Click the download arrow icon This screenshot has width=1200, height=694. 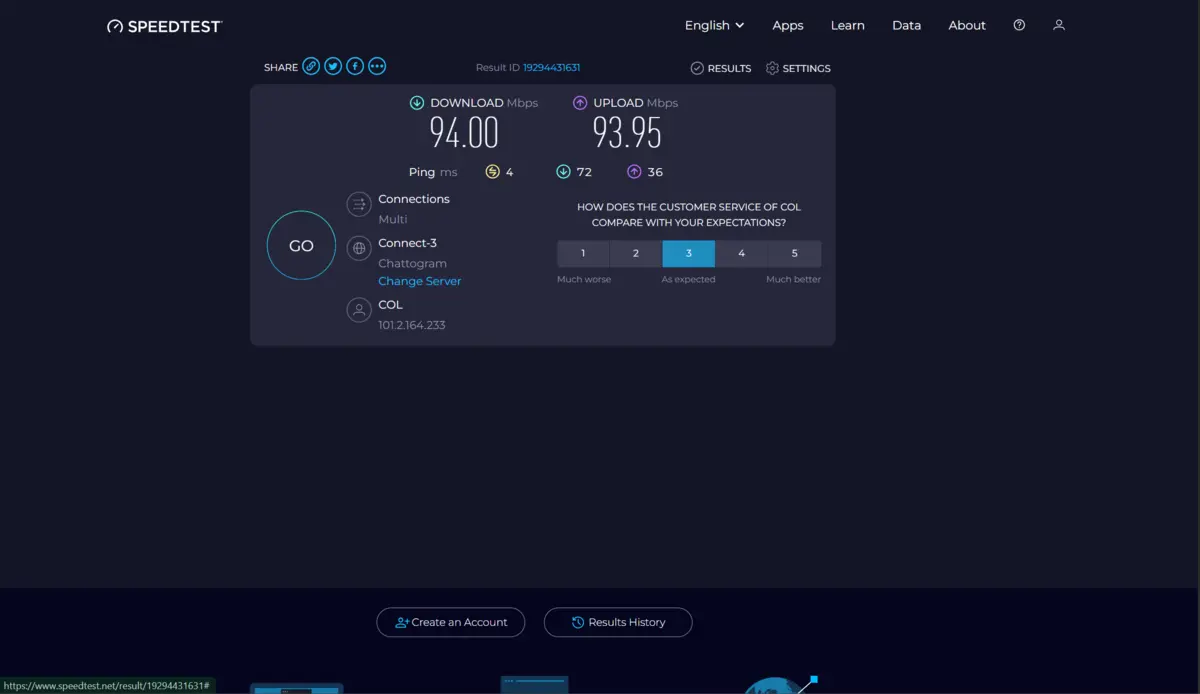pos(417,103)
